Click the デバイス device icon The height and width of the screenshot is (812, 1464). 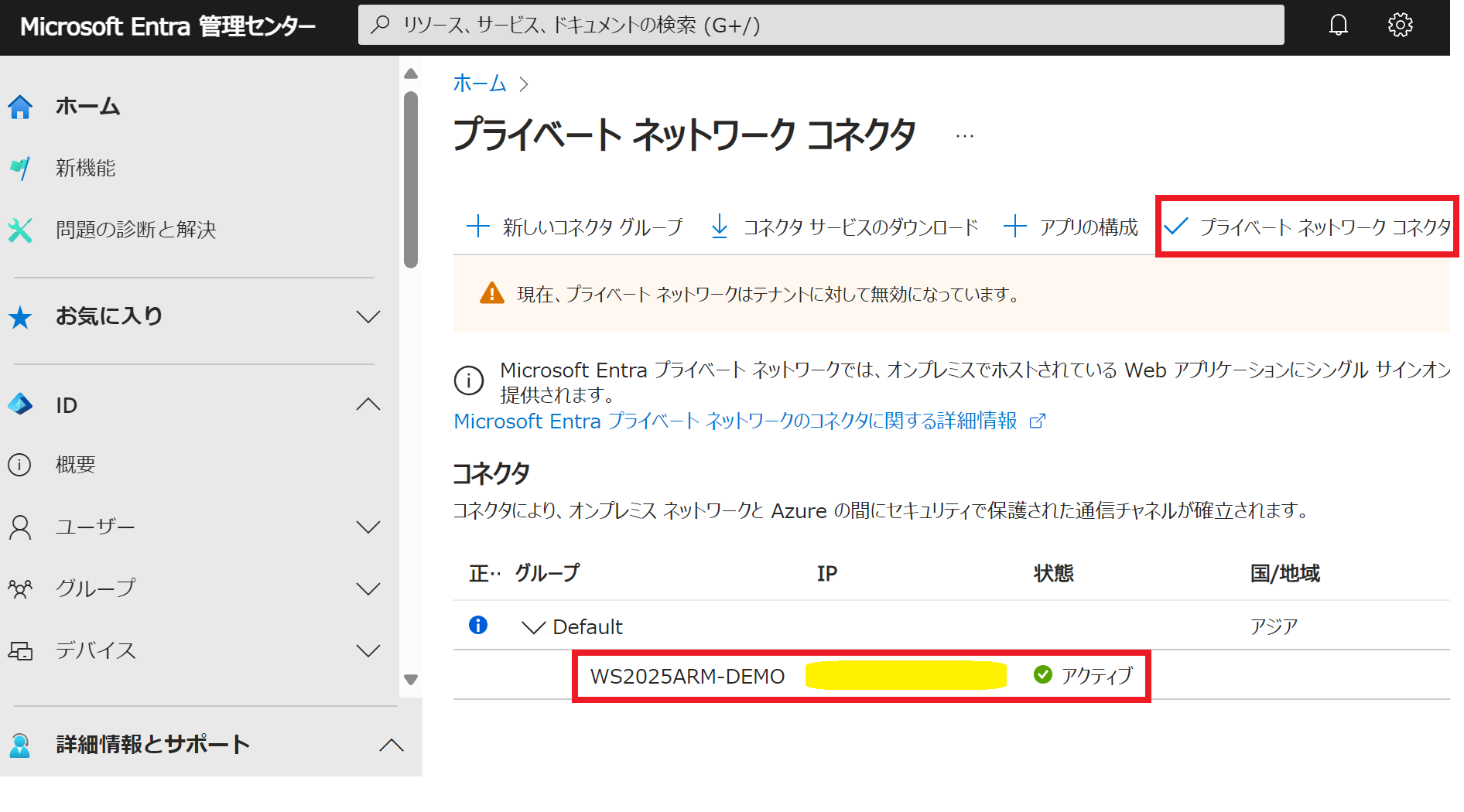20,651
